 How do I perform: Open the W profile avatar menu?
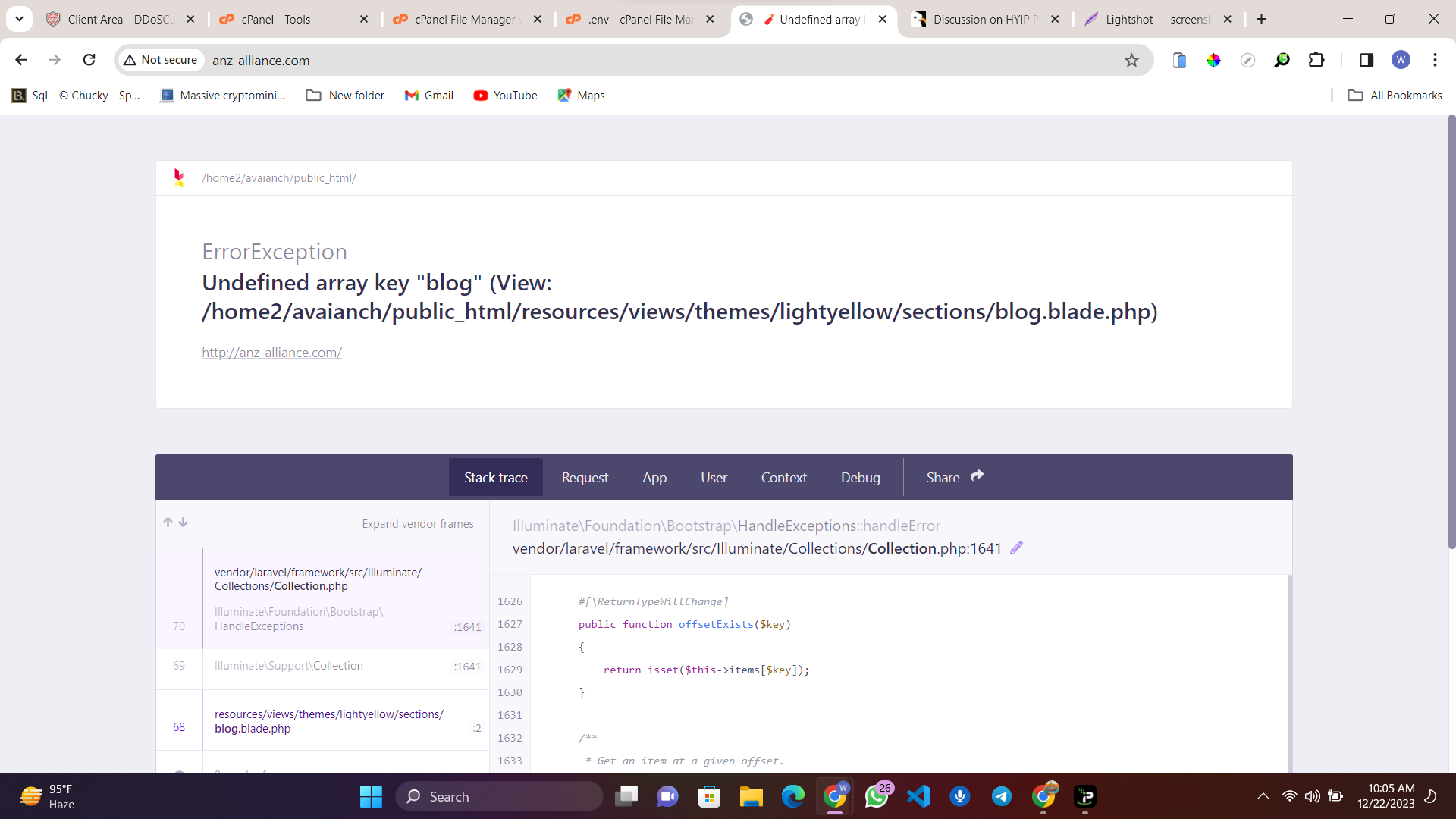point(1401,60)
